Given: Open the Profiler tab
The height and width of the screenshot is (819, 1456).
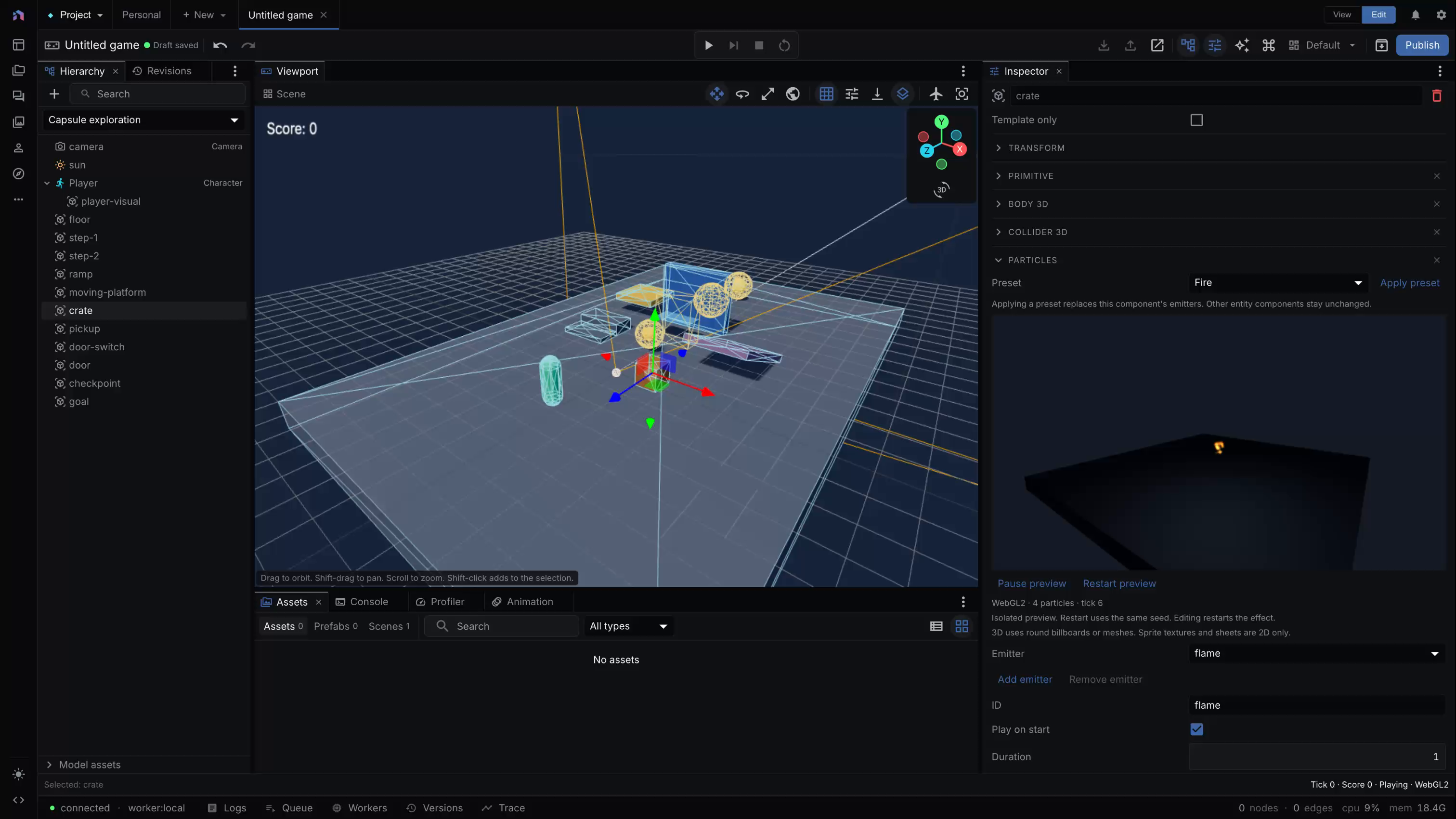Looking at the screenshot, I should click(440, 602).
